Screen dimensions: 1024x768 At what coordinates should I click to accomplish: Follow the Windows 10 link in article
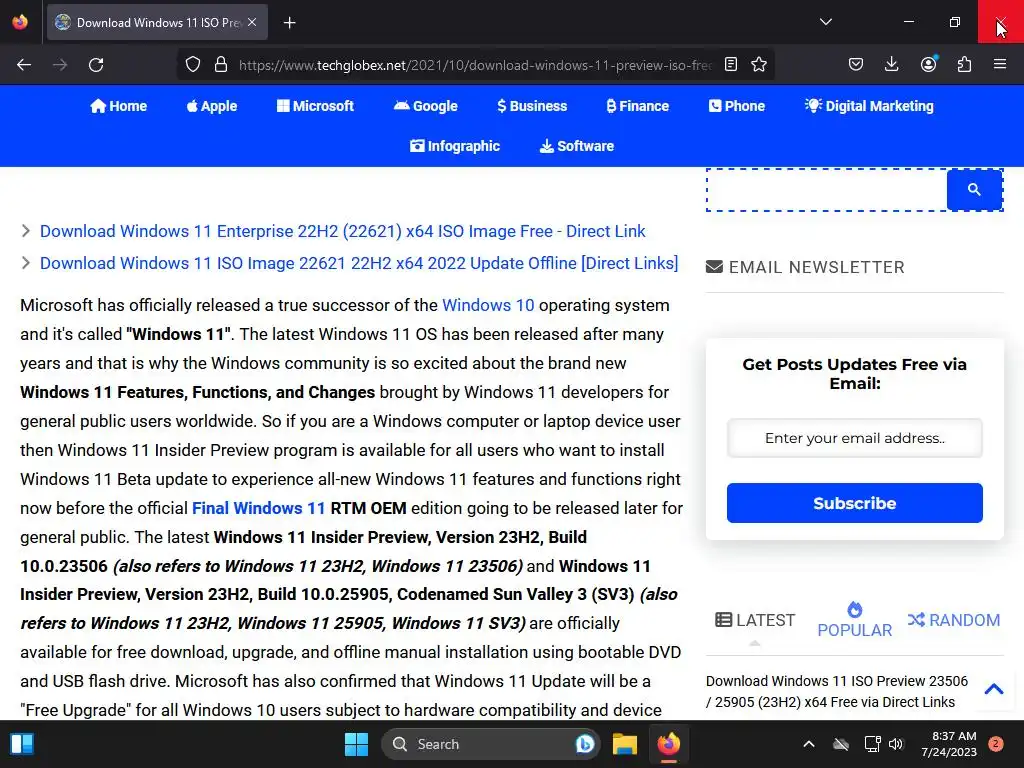[488, 305]
